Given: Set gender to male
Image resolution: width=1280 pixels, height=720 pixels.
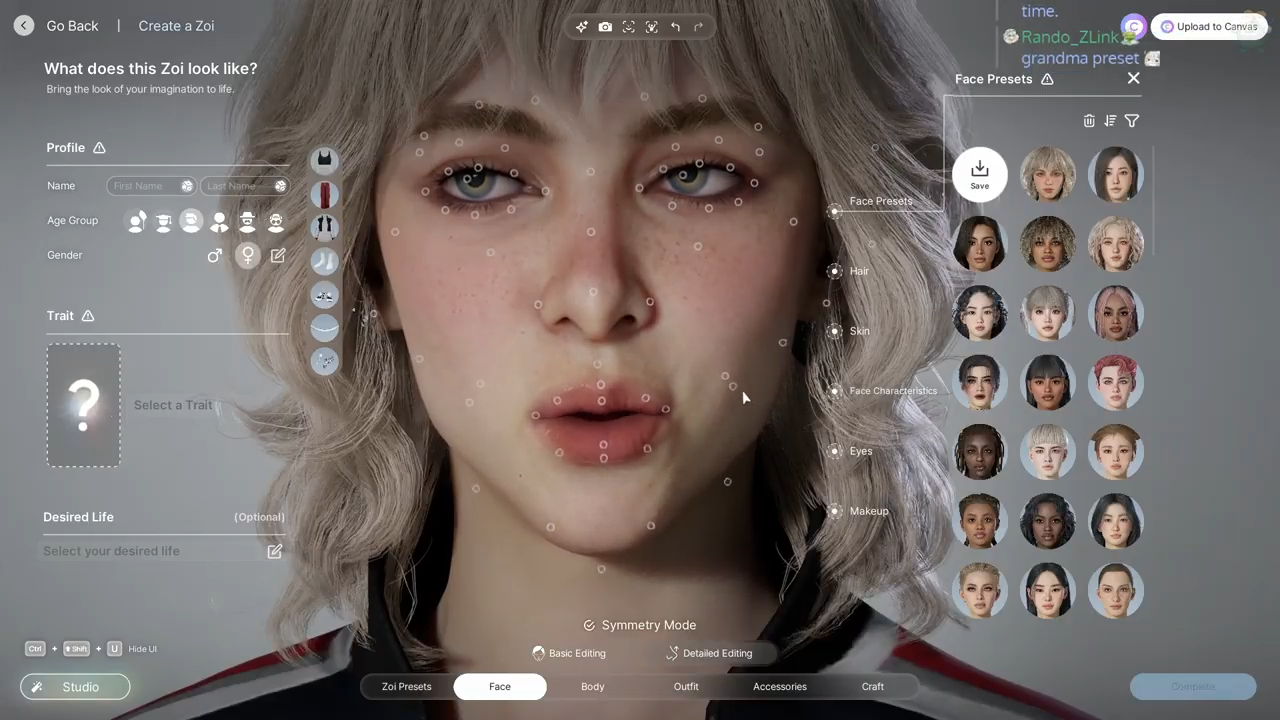Looking at the screenshot, I should [214, 256].
